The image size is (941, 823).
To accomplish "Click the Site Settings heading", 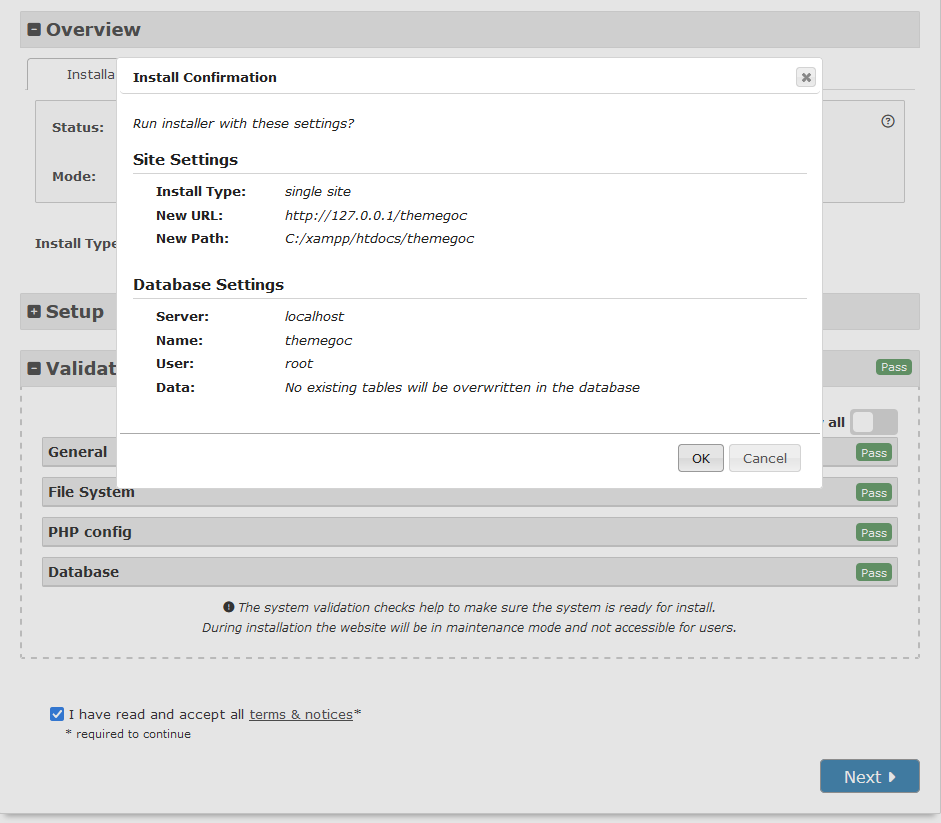I will (185, 160).
